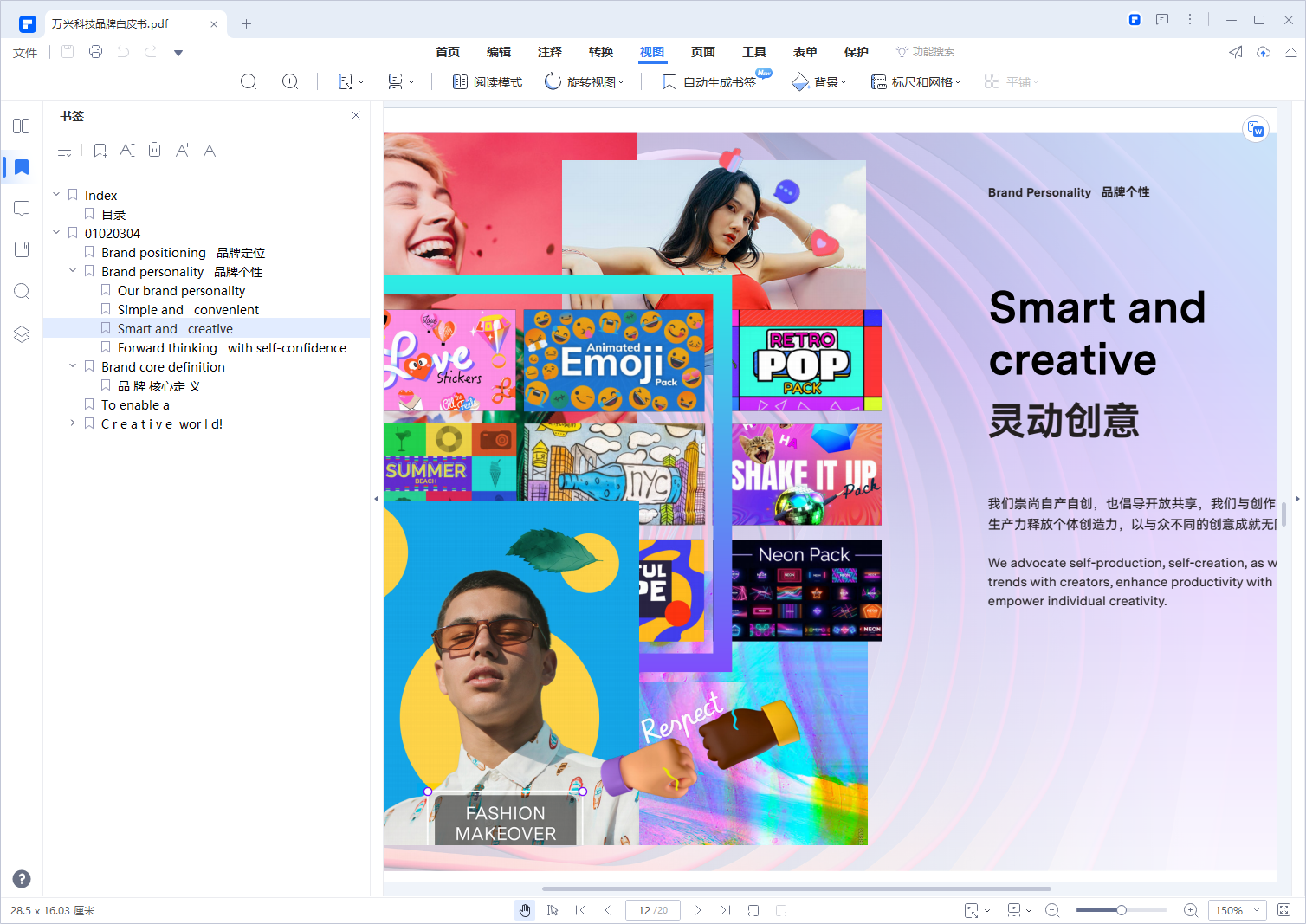Toggle 阅读模式 reading mode

coord(486,81)
